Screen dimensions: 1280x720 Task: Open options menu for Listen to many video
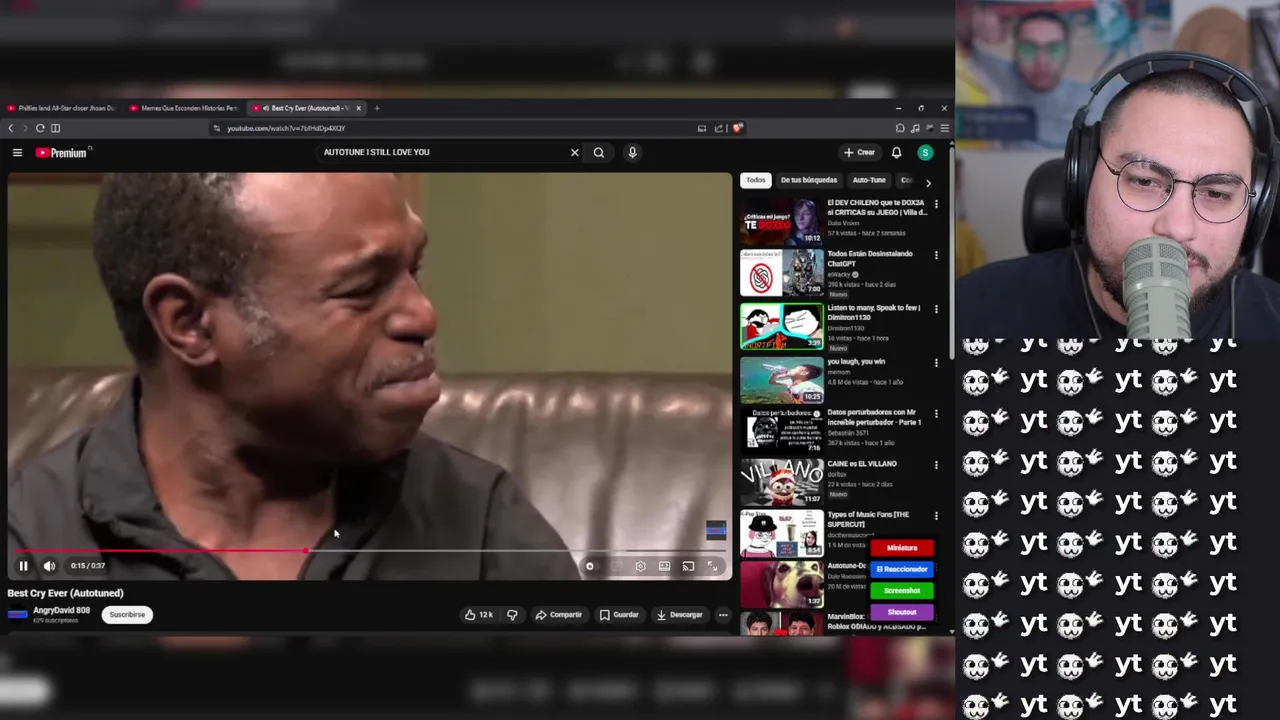936,309
